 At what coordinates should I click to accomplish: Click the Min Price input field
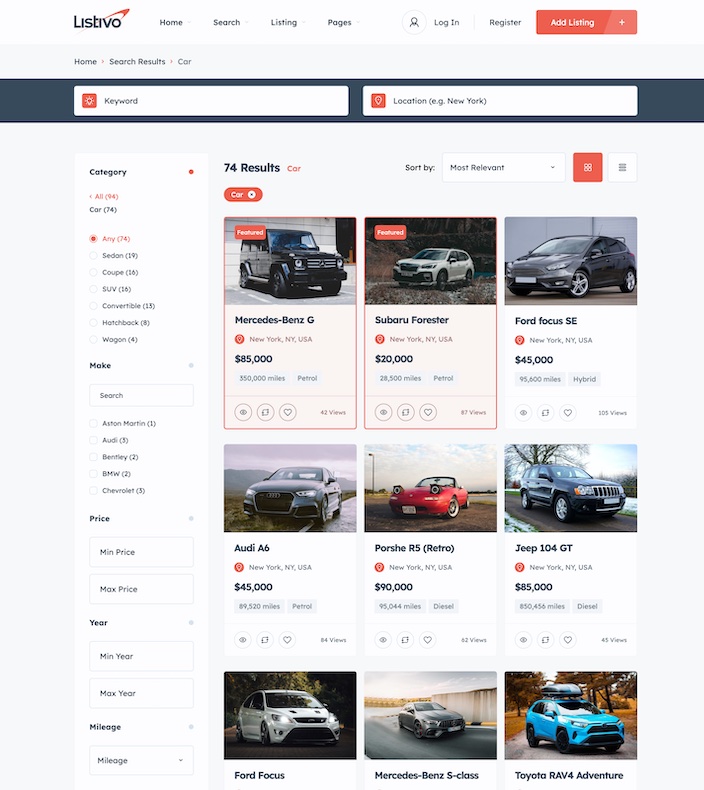tap(141, 552)
